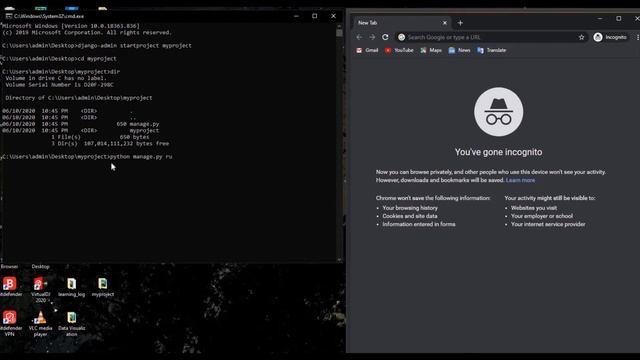Select myproject desktop folder icon
640x360 pixels.
pos(103,287)
